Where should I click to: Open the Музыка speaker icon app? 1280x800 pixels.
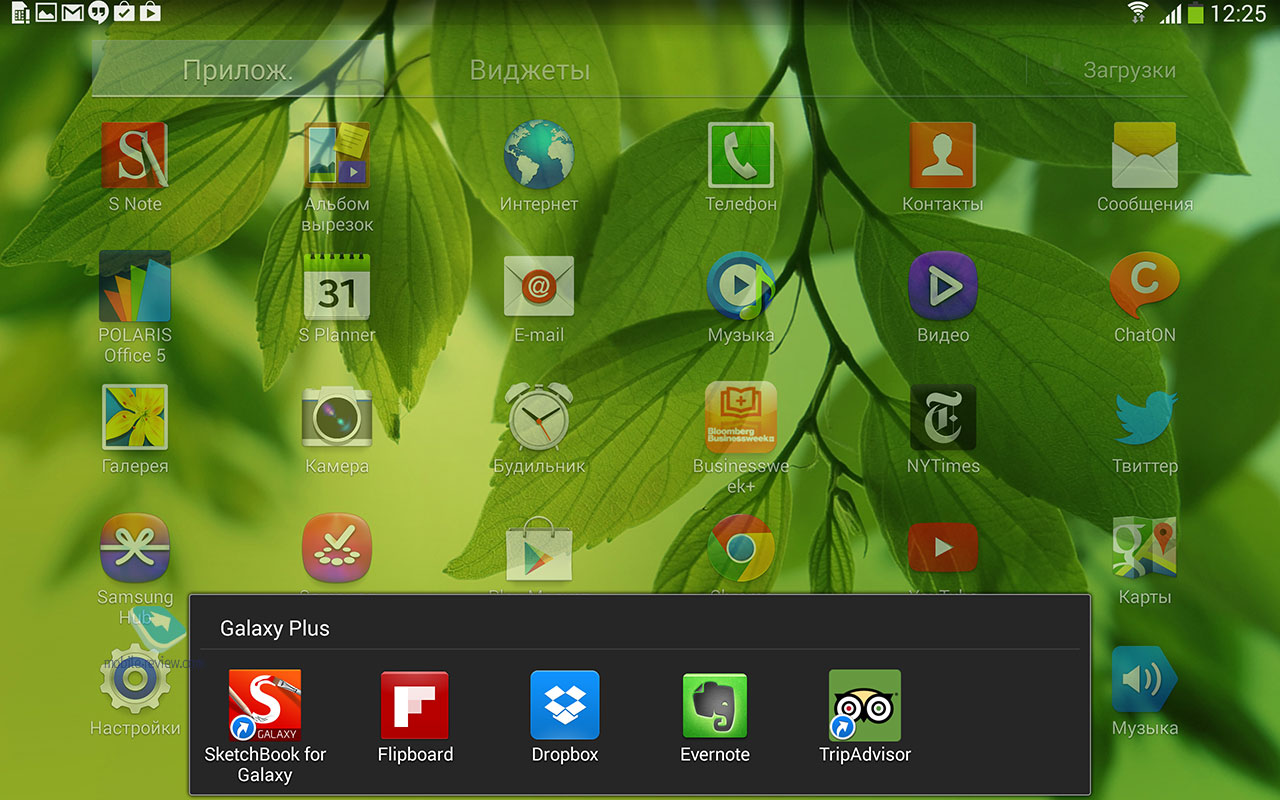(x=1145, y=679)
